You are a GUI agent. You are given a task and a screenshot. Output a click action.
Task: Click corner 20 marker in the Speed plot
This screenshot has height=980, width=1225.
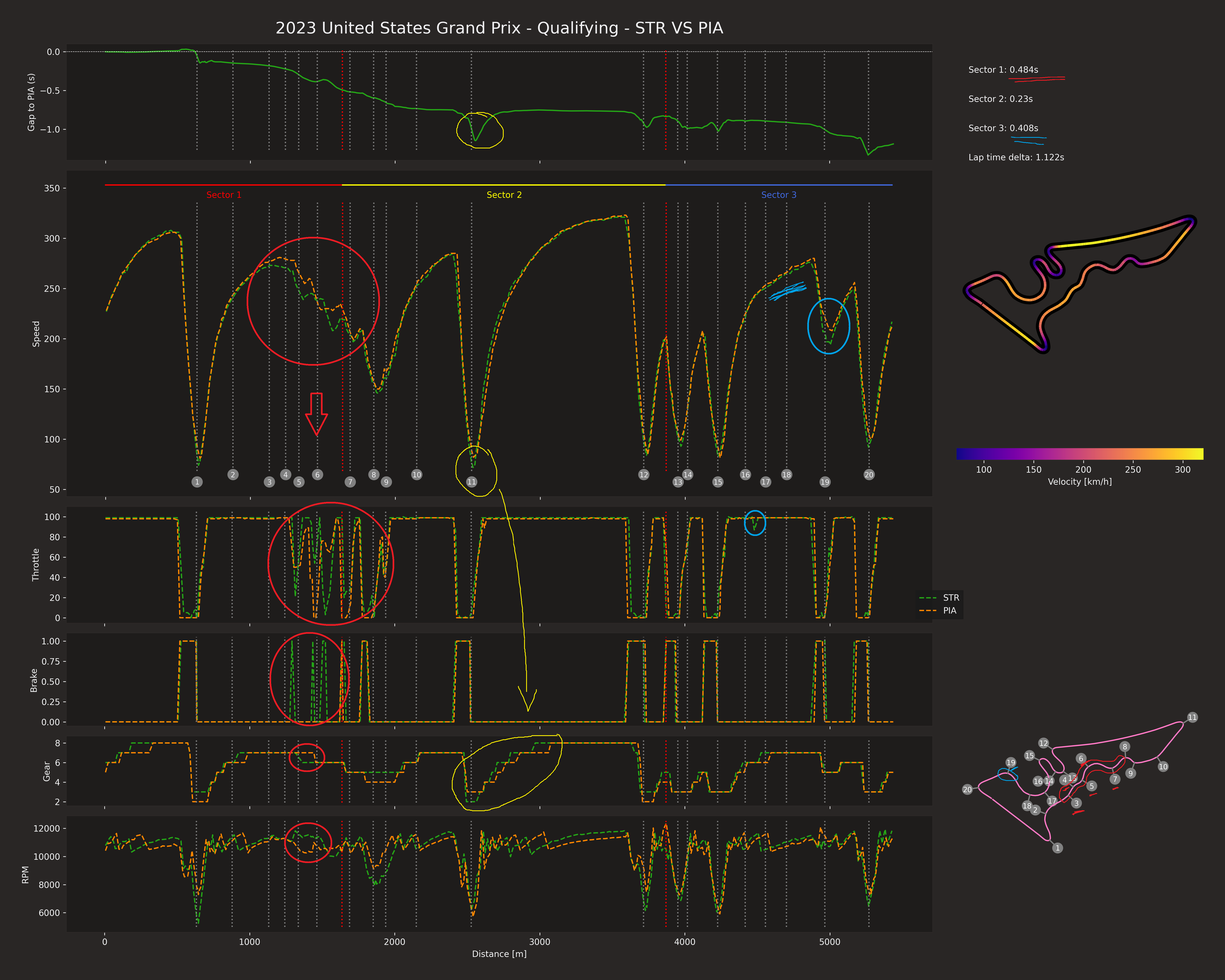(869, 474)
